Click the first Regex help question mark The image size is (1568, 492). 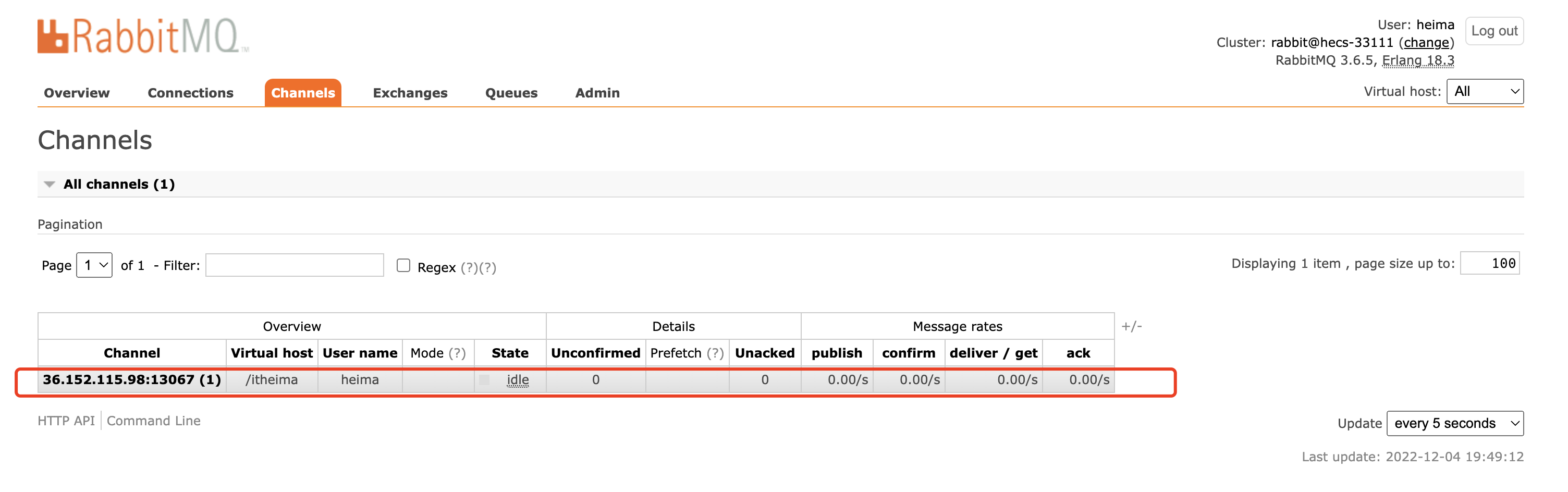(469, 268)
